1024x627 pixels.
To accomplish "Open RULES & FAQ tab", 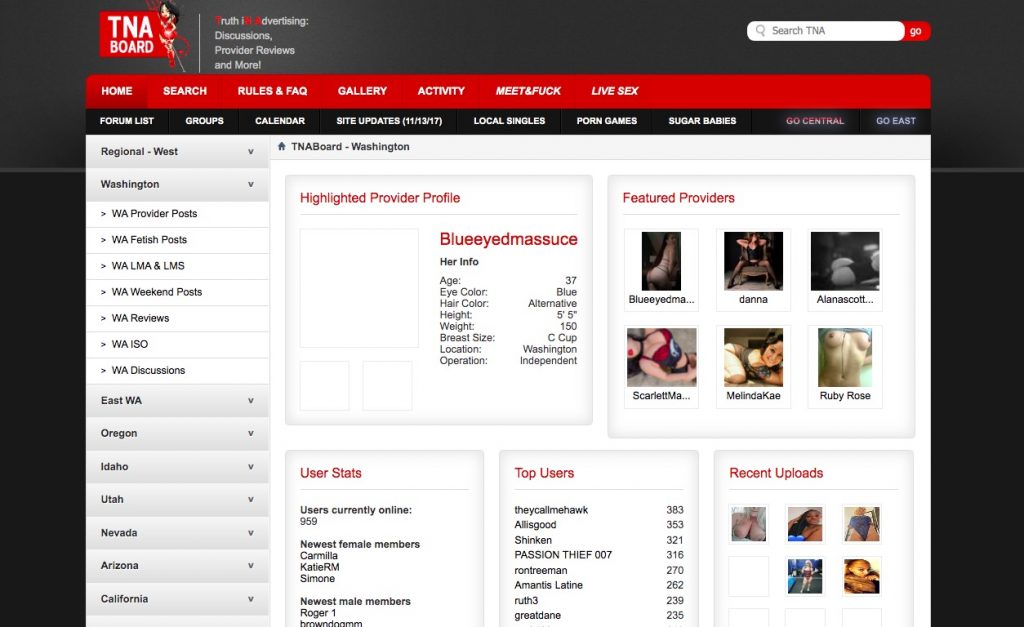I will pyautogui.click(x=272, y=91).
